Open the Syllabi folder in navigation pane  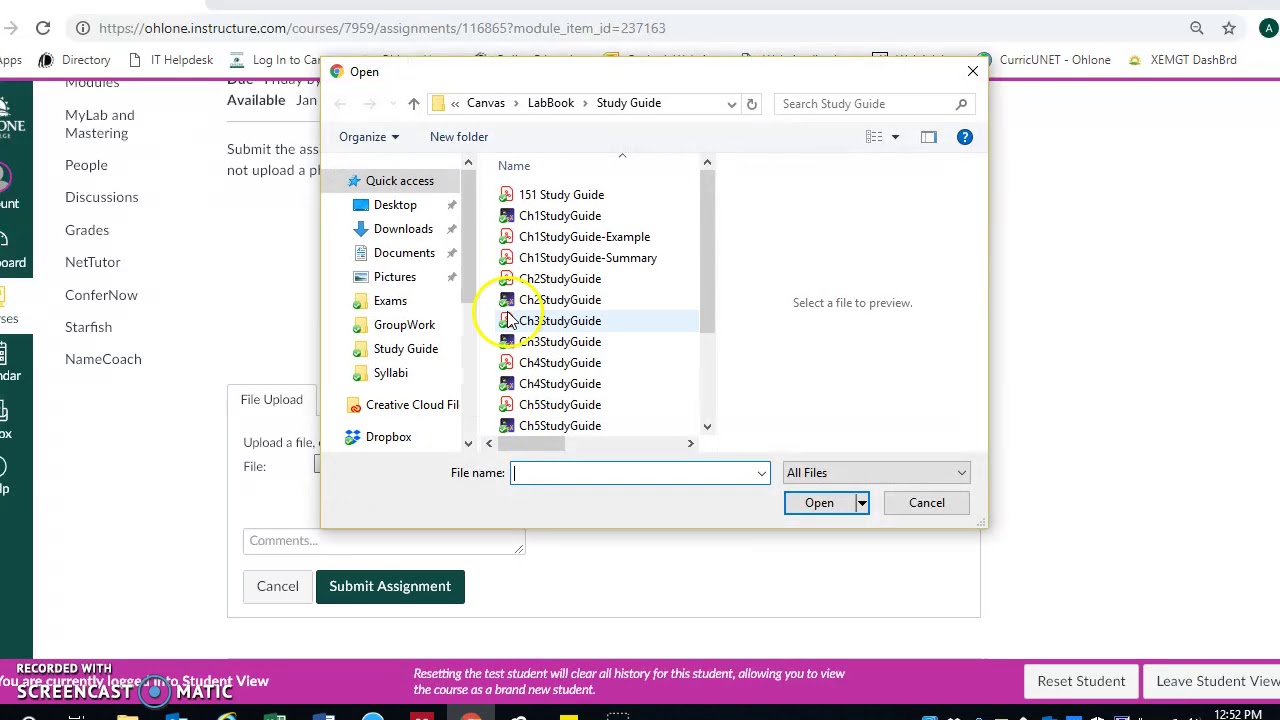[391, 373]
